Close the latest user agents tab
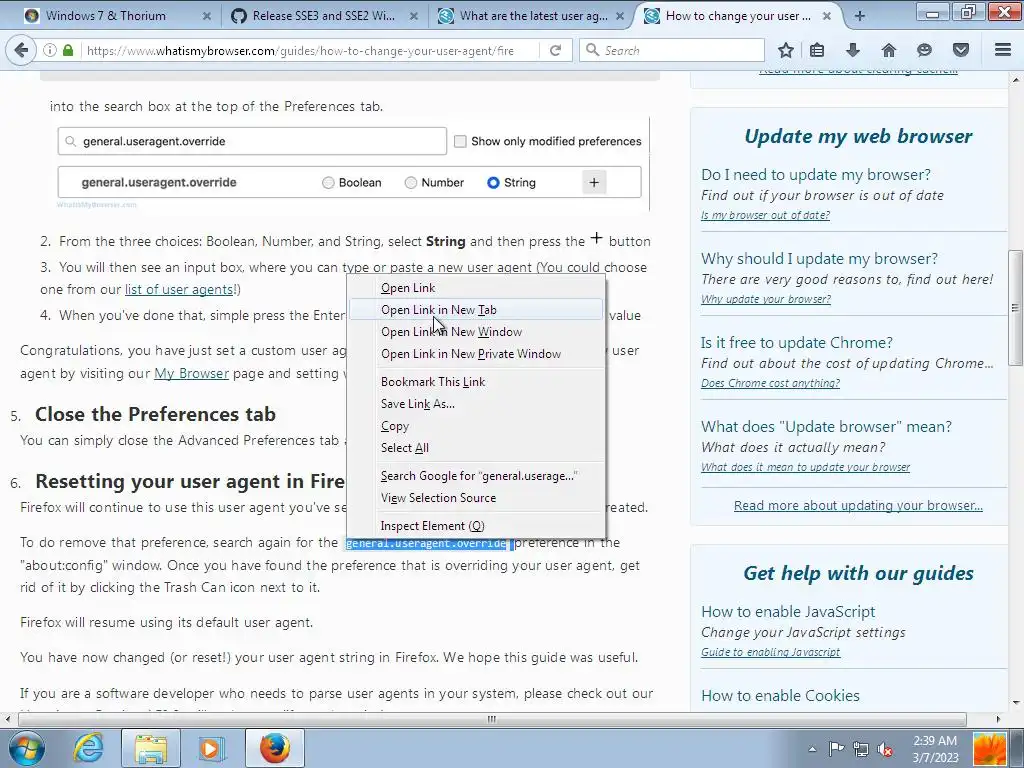Image resolution: width=1024 pixels, height=768 pixels. pyautogui.click(x=620, y=16)
